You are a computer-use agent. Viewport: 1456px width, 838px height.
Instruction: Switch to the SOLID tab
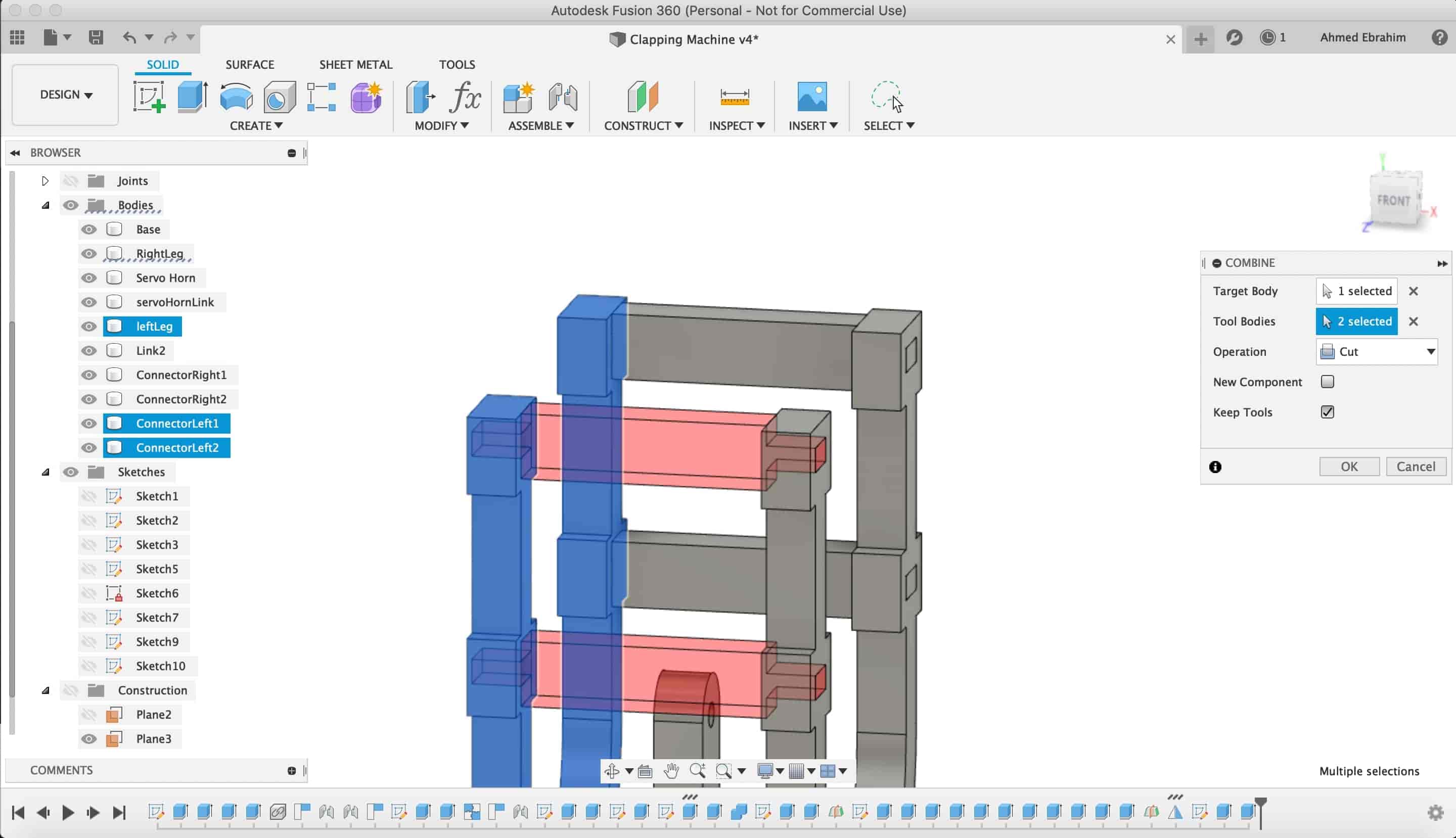162,65
